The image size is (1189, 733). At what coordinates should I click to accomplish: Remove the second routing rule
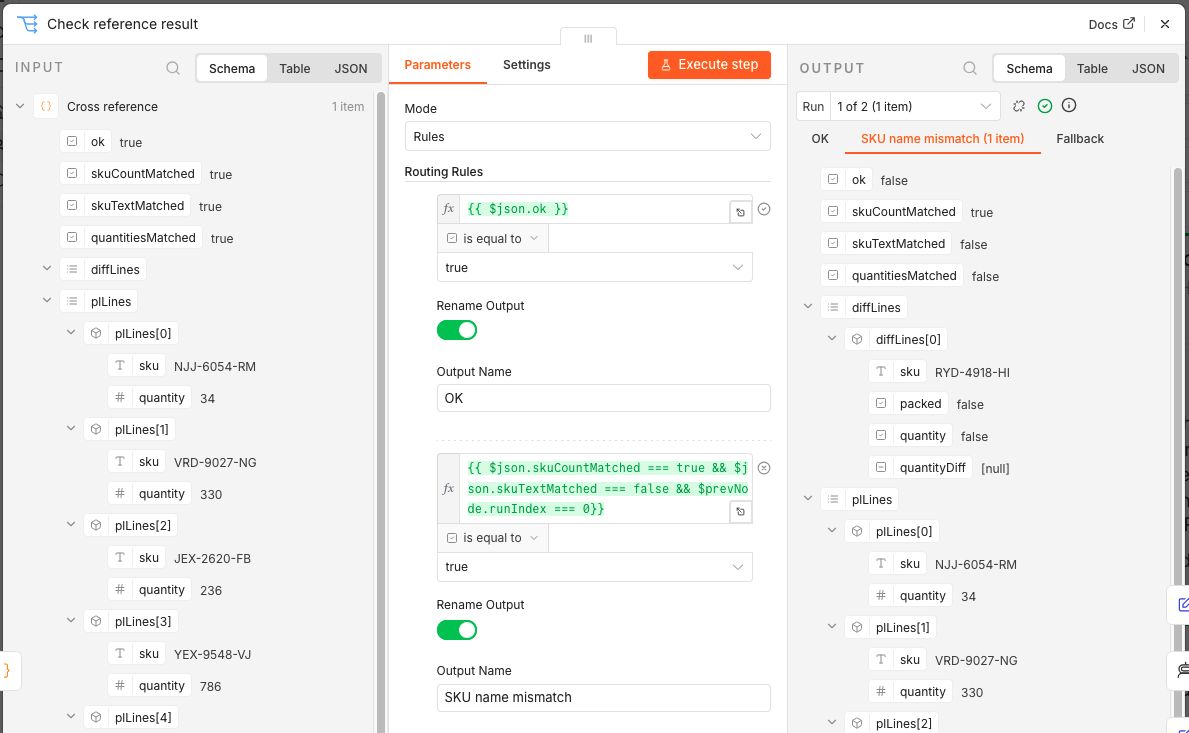pyautogui.click(x=764, y=468)
